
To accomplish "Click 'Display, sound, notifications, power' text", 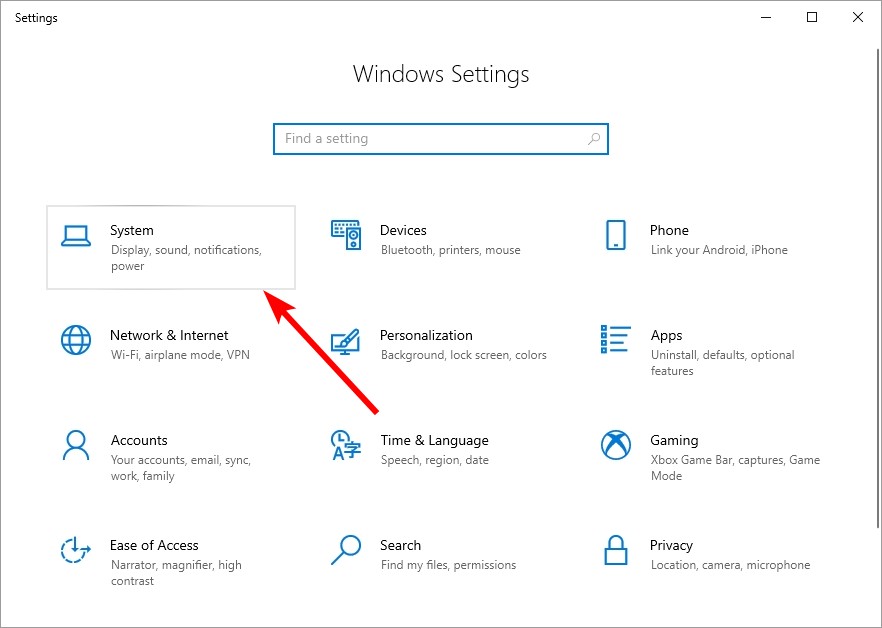I will coord(186,258).
